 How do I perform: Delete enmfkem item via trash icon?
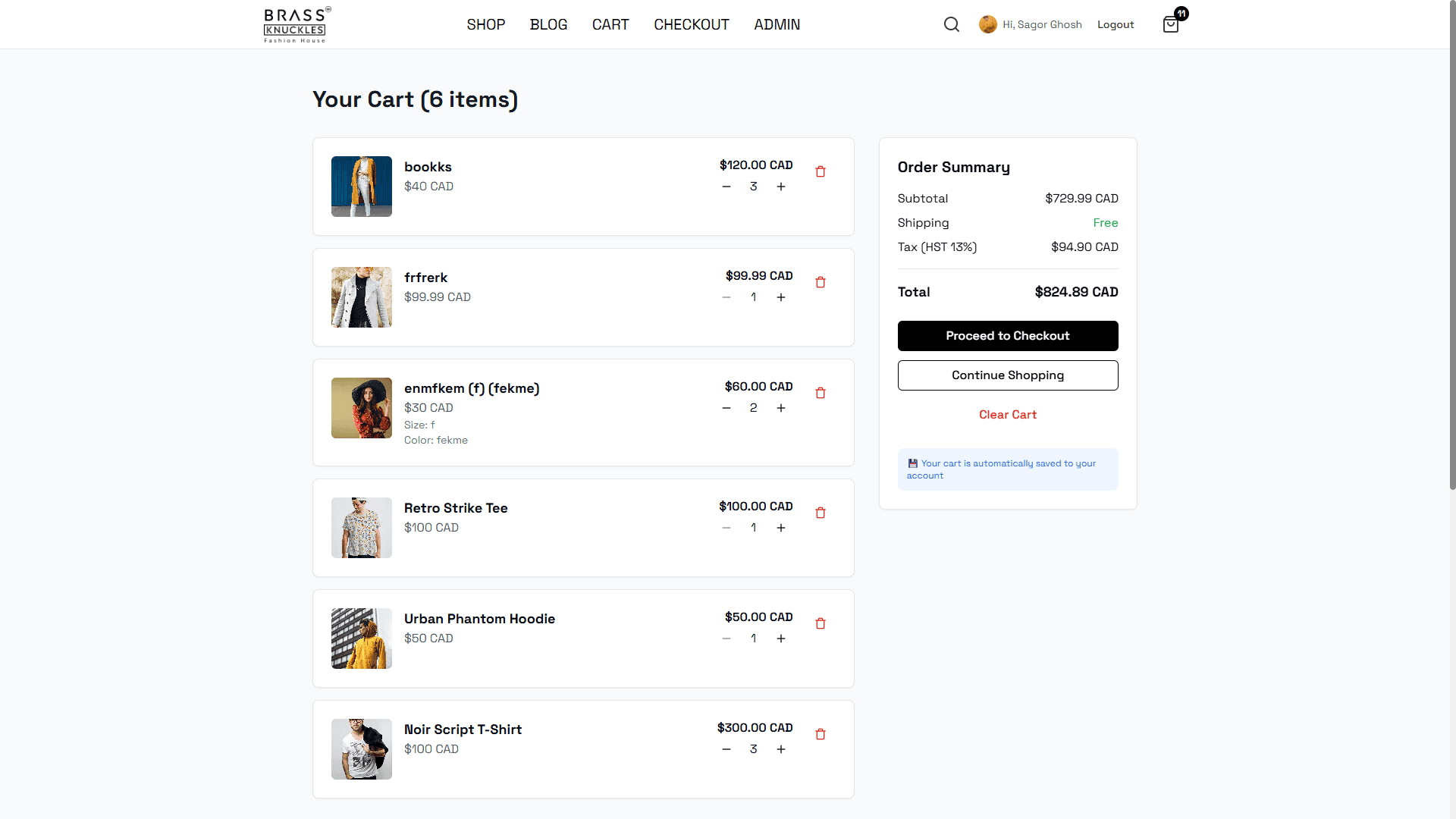click(821, 393)
